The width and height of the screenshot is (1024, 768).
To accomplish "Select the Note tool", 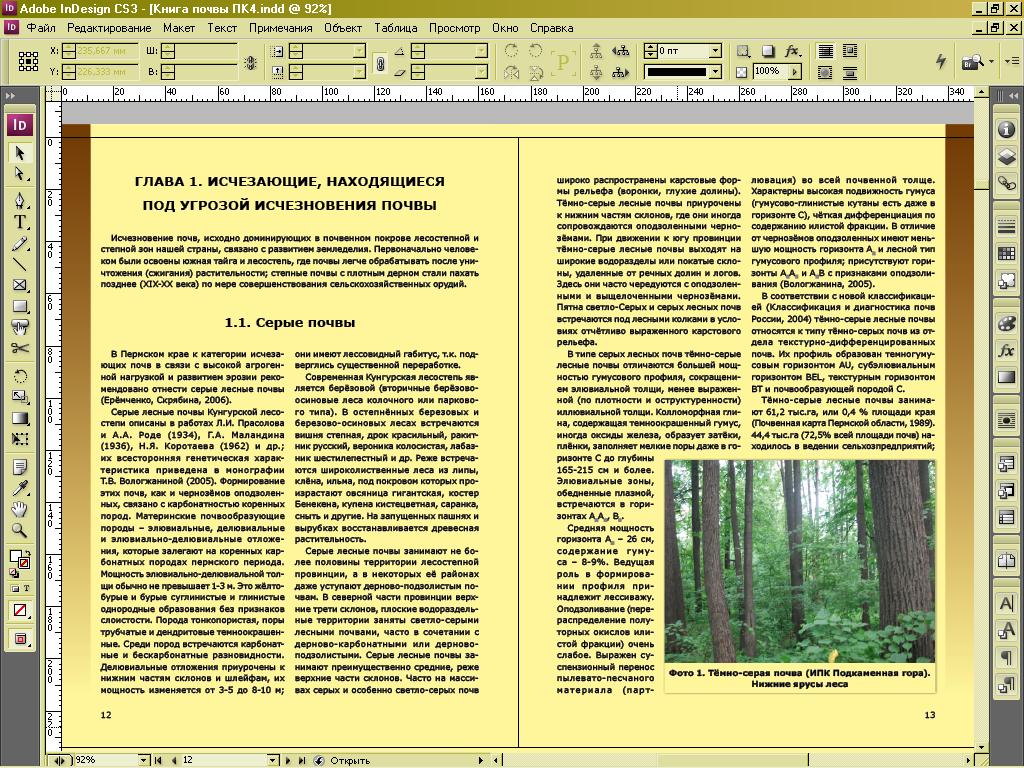I will coord(20,467).
